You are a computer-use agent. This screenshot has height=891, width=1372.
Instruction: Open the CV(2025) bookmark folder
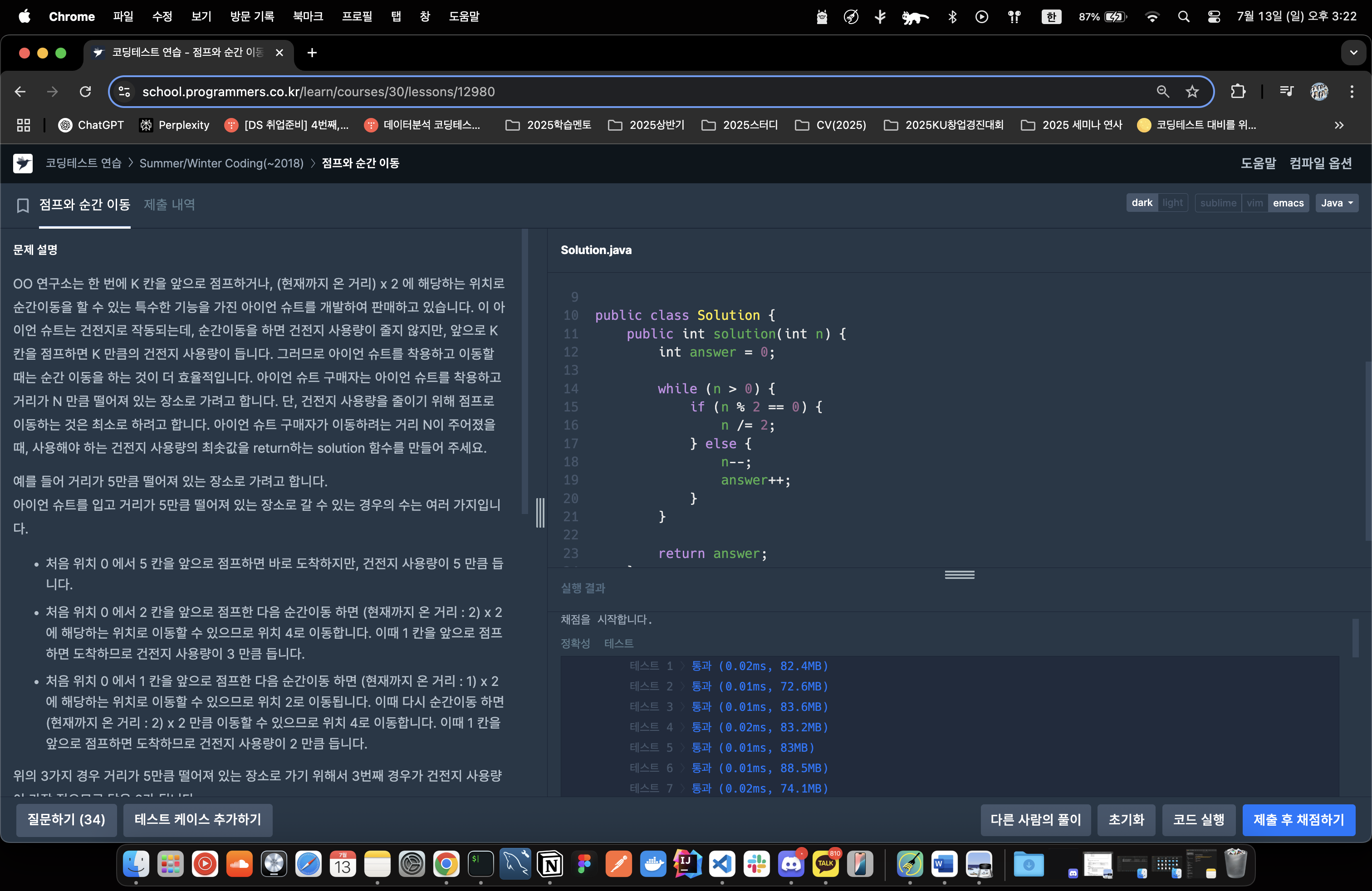click(831, 125)
